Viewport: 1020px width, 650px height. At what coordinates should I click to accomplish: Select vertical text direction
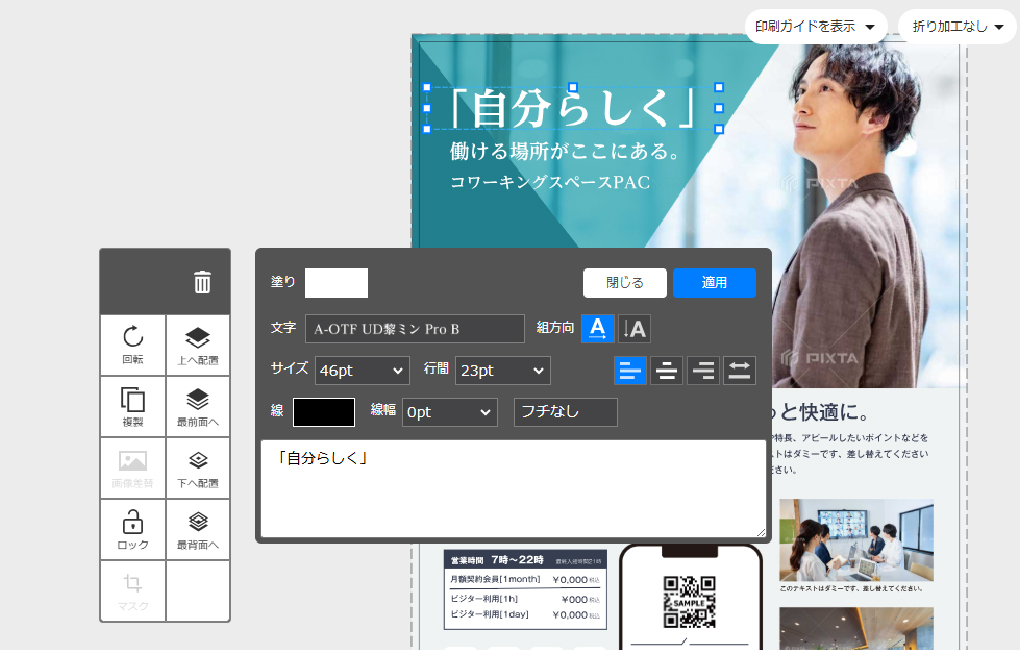click(x=634, y=328)
